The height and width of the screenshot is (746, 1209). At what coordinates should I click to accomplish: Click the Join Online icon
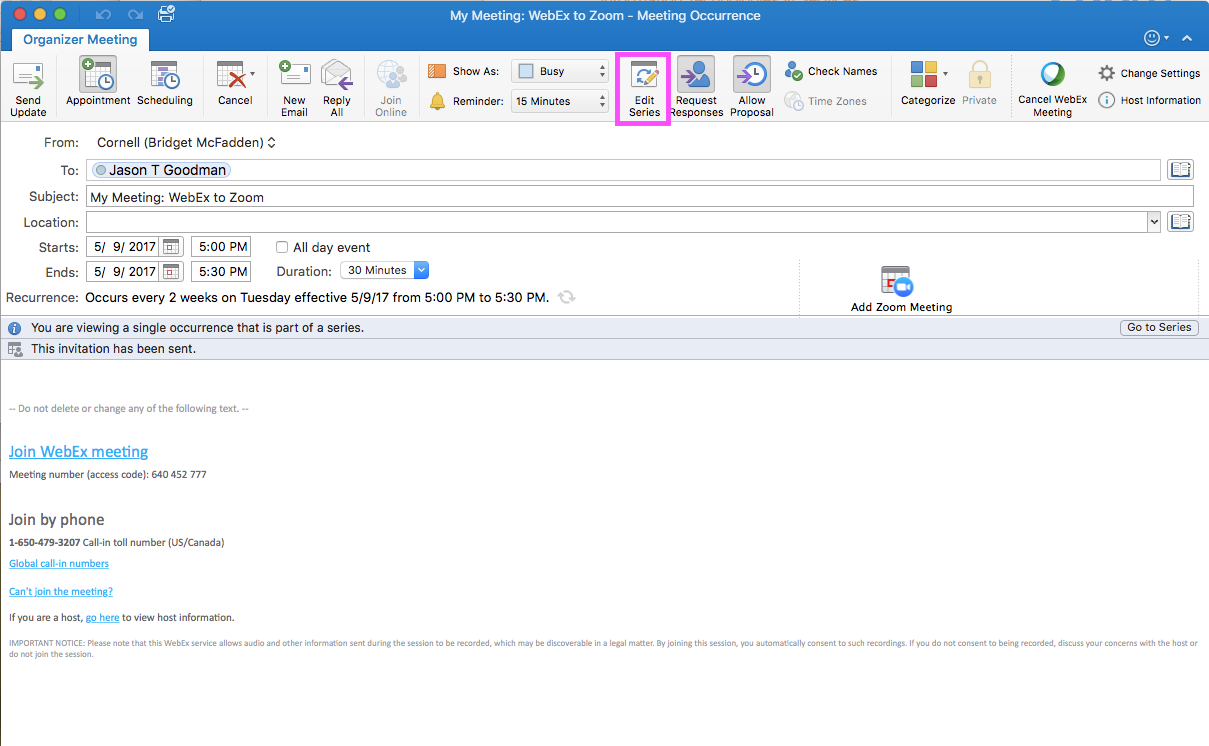pyautogui.click(x=391, y=76)
